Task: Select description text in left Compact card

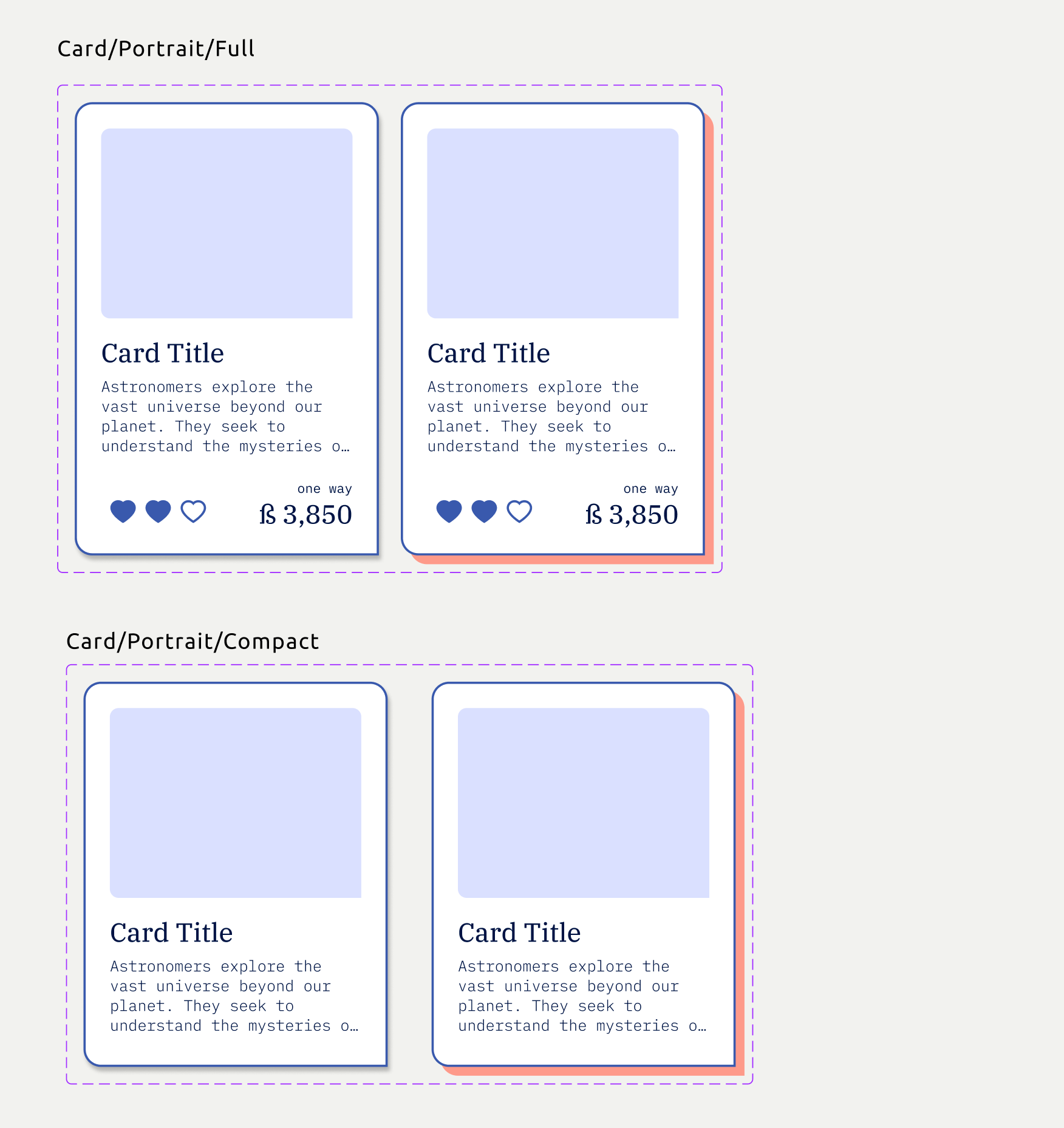Action: click(234, 996)
